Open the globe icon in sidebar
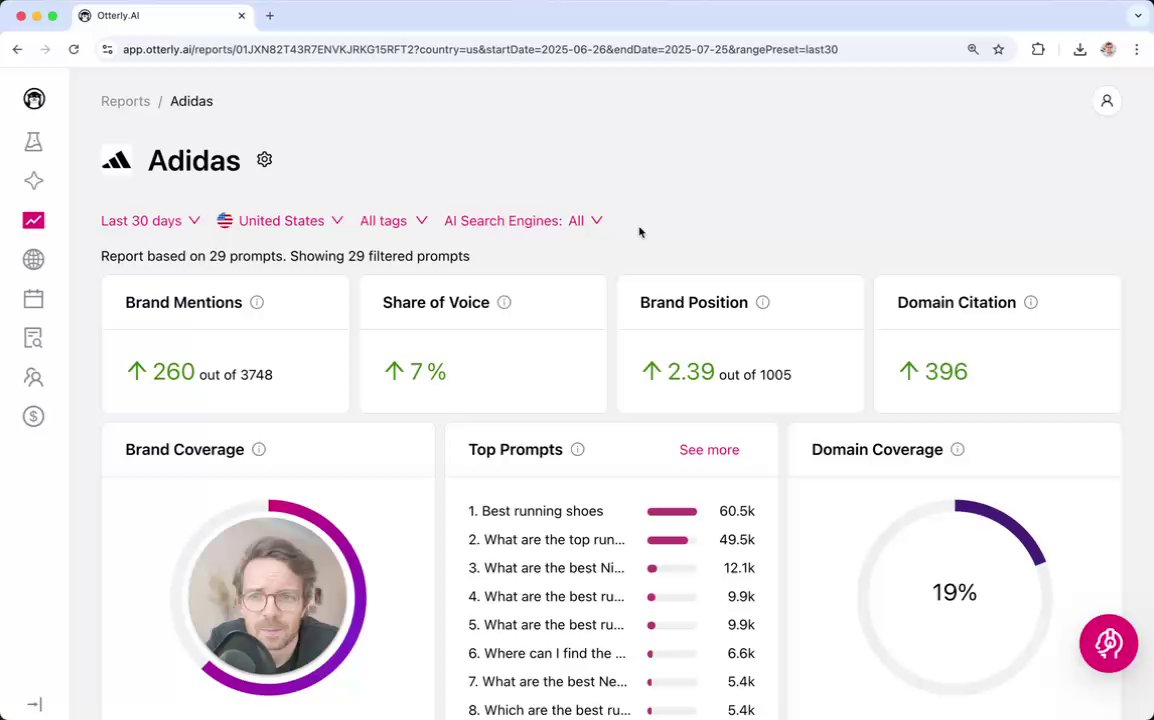This screenshot has height=720, width=1154. pos(34,259)
